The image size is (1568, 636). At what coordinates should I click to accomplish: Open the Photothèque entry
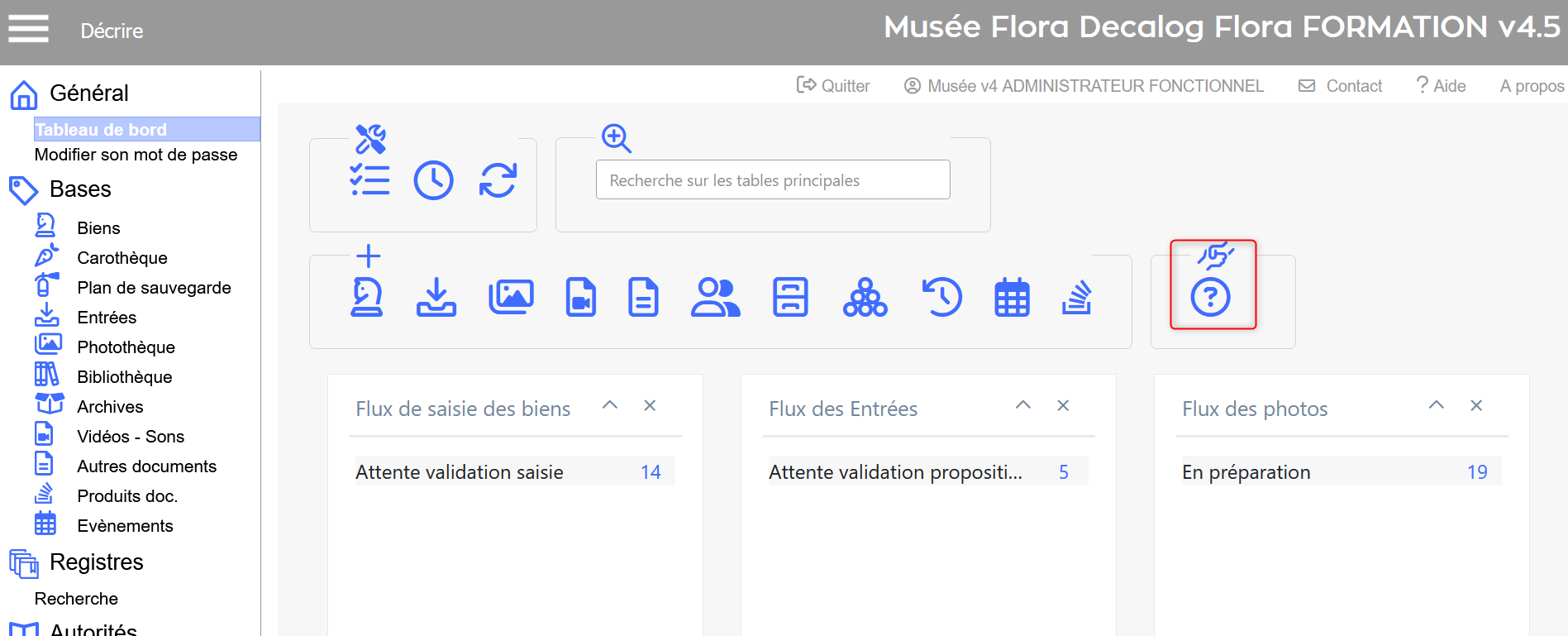126,347
